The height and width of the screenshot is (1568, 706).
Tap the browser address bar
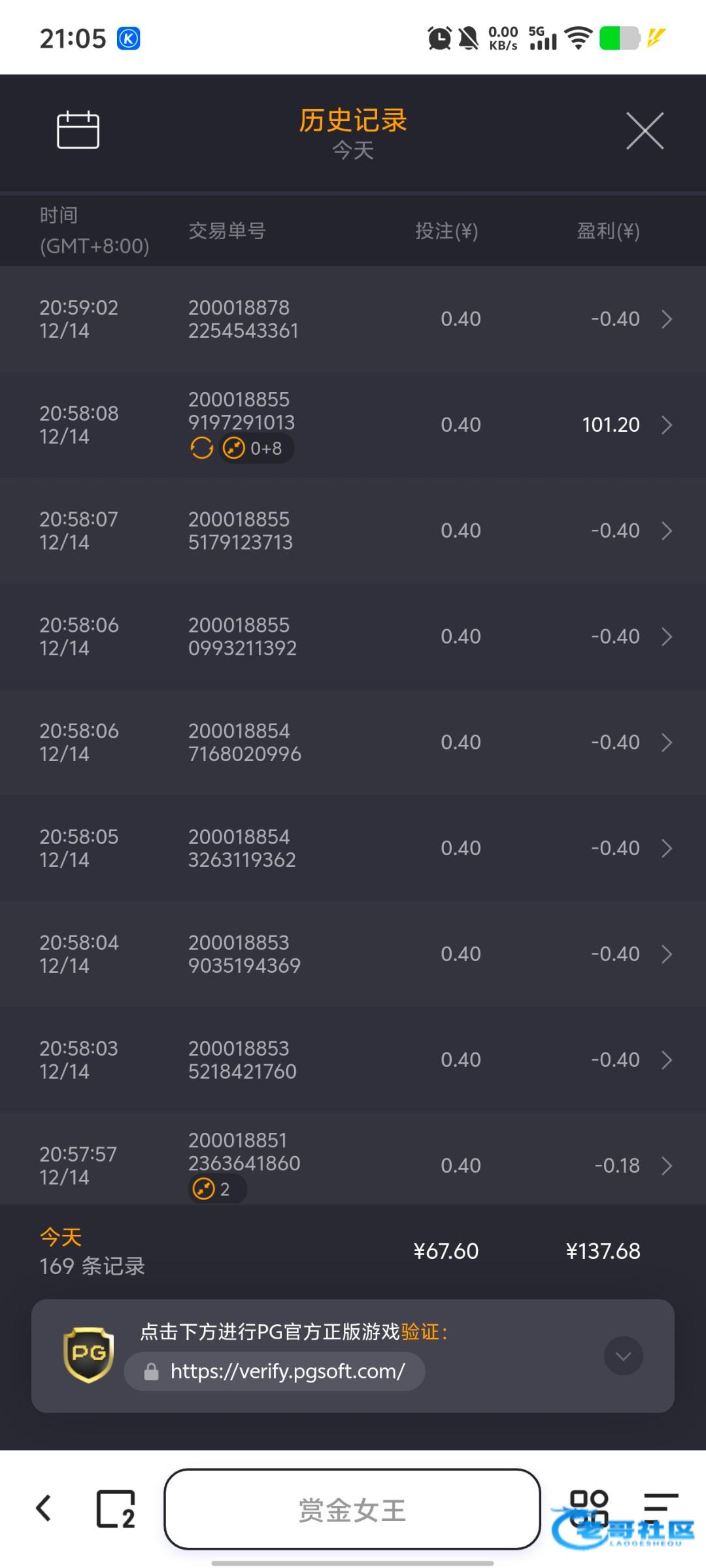352,1509
